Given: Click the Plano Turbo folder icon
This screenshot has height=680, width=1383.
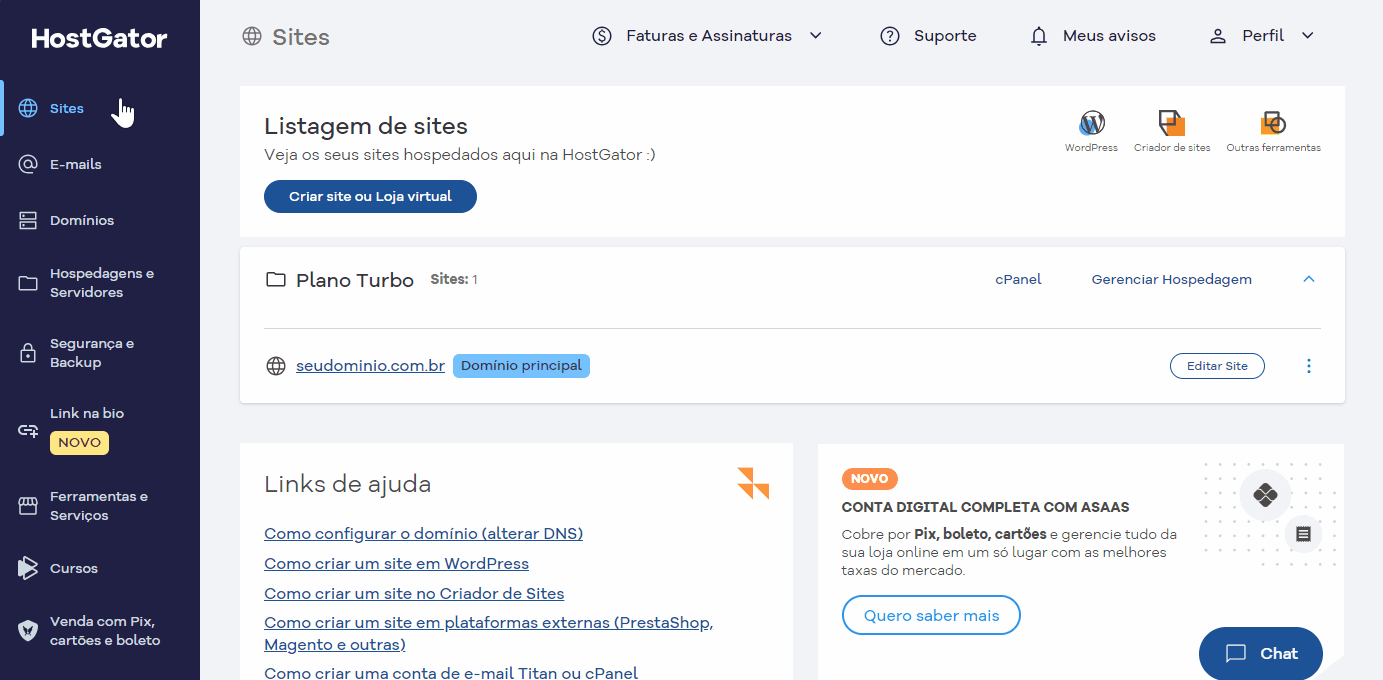Looking at the screenshot, I should (x=275, y=279).
